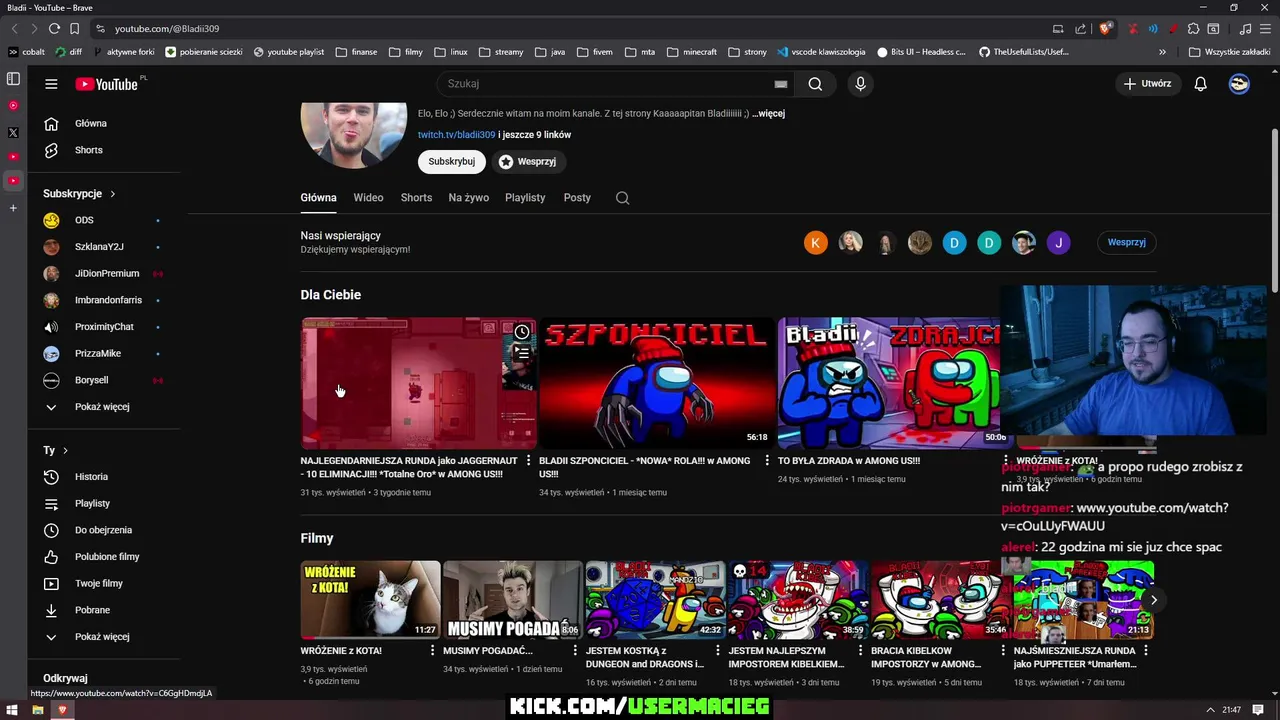Open the minecraft bookmarks folder
The image size is (1280, 720).
[691, 52]
